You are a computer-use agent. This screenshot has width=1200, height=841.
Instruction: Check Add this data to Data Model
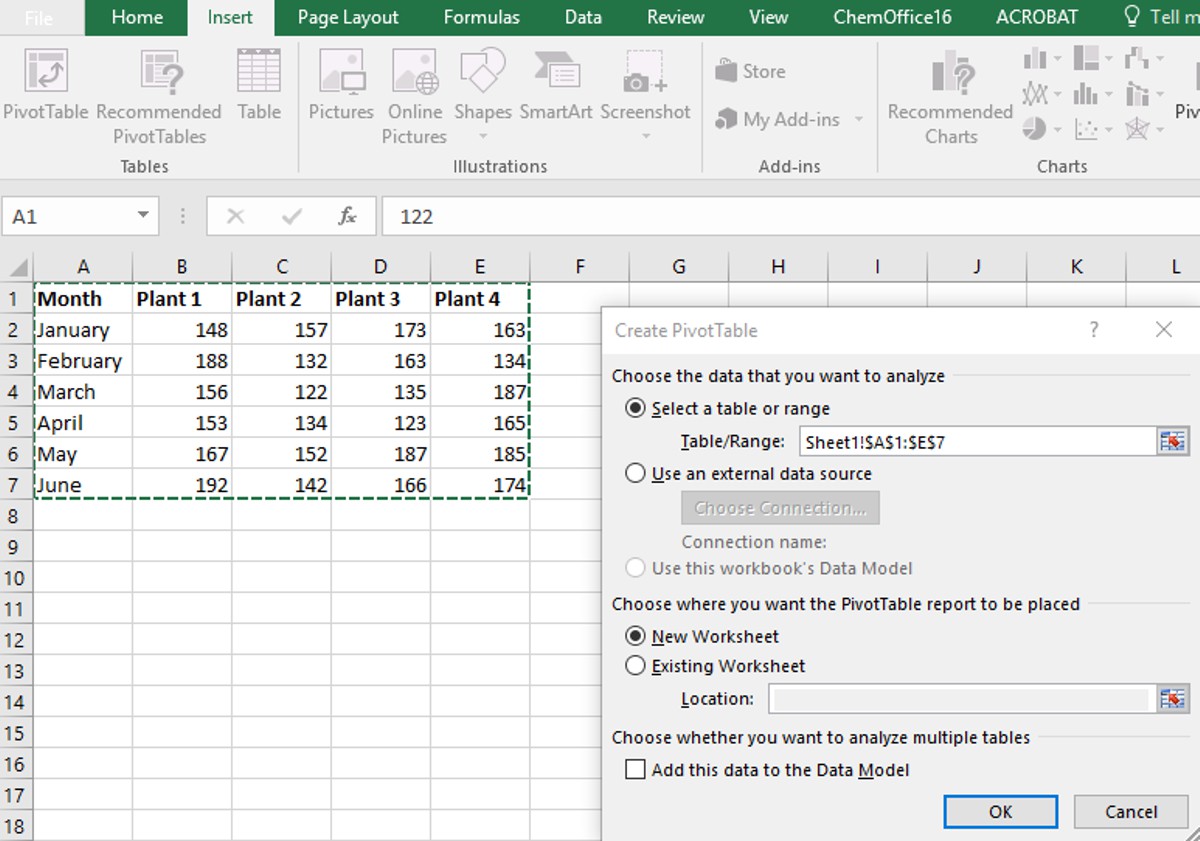pyautogui.click(x=635, y=770)
